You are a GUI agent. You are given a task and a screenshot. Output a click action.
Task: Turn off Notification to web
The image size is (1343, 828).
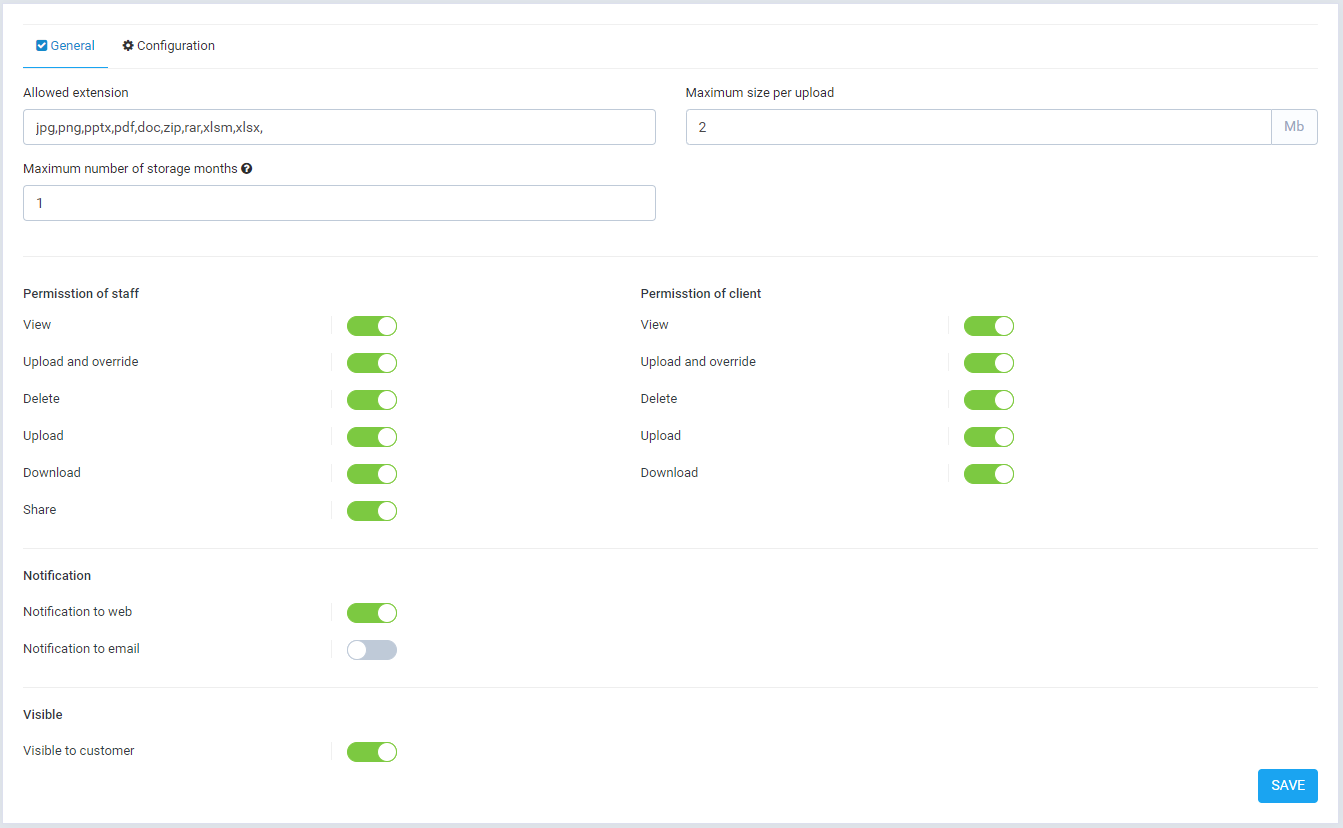pyautogui.click(x=372, y=613)
